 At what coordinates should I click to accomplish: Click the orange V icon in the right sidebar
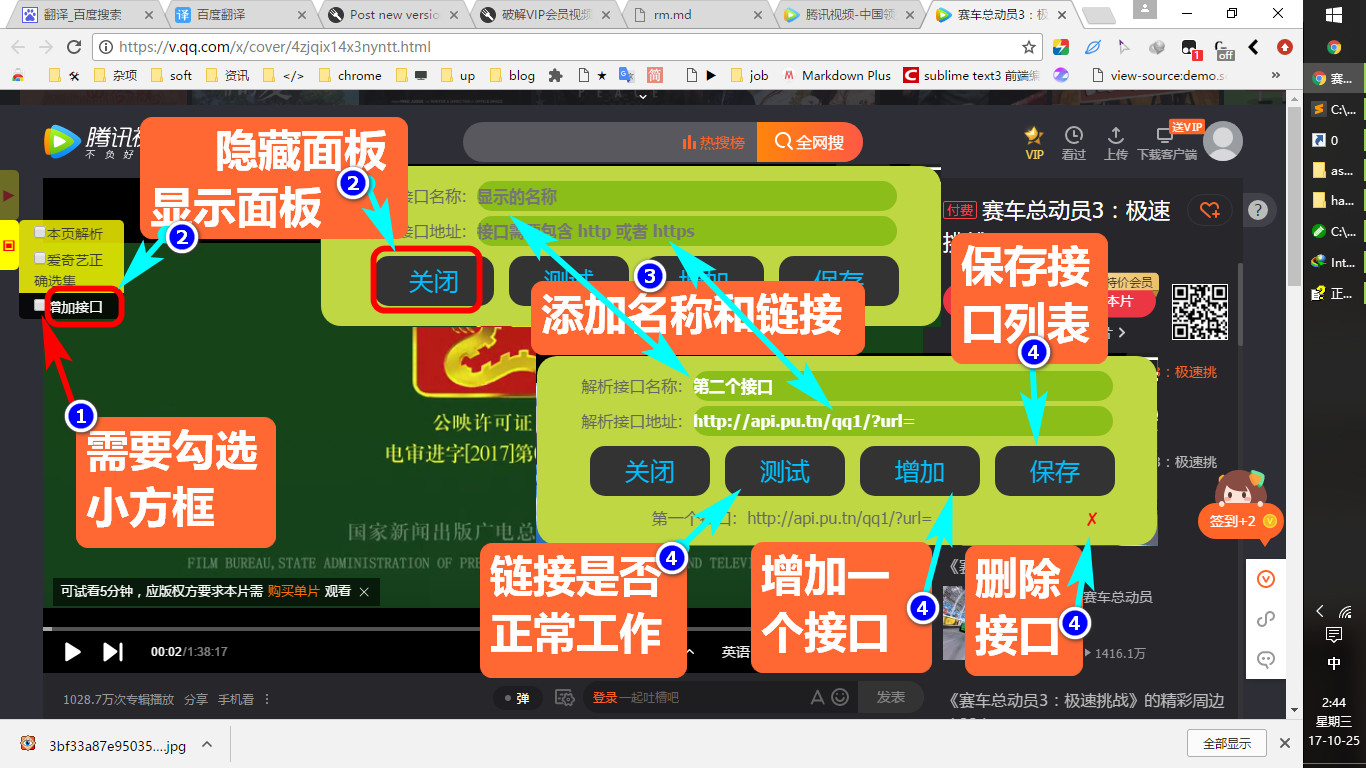point(1266,580)
